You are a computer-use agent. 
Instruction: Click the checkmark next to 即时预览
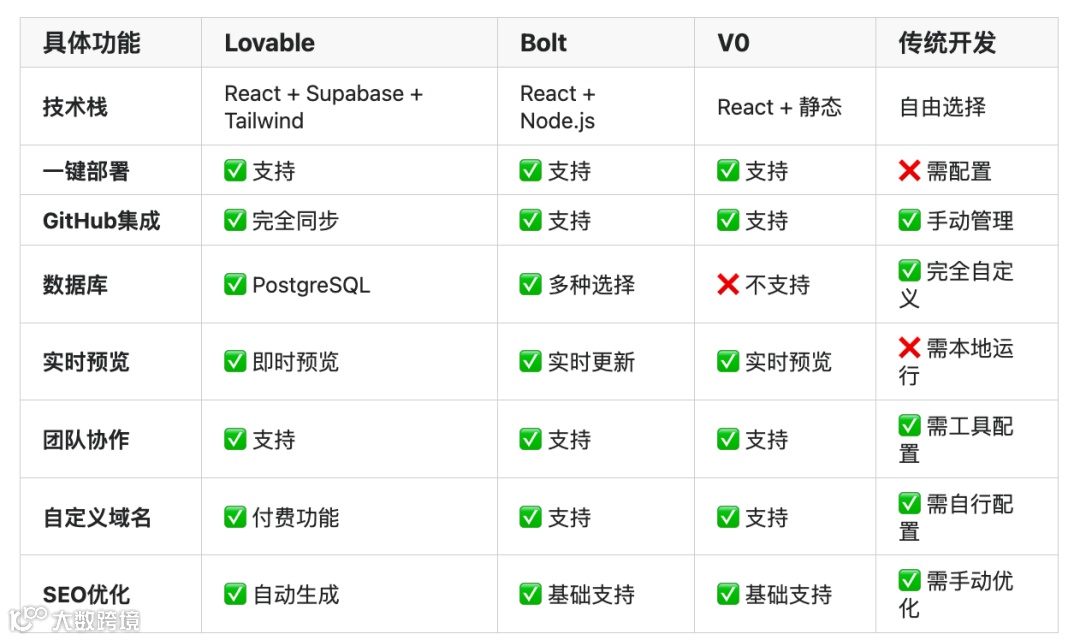[235, 362]
